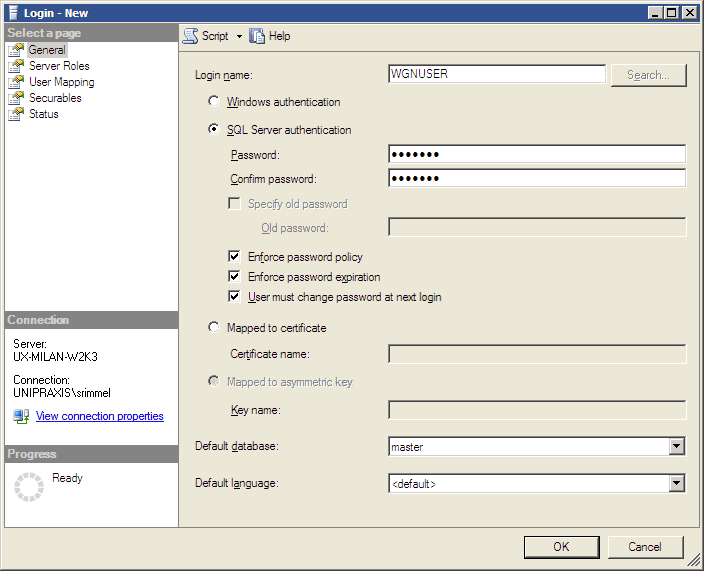Image resolution: width=705 pixels, height=573 pixels.
Task: Focus the Login name text field
Action: tap(496, 74)
